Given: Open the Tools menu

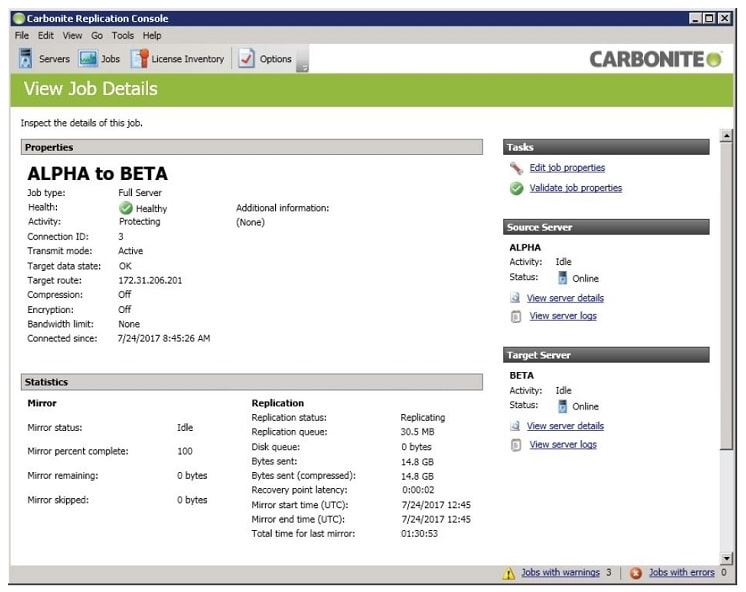Looking at the screenshot, I should point(122,35).
